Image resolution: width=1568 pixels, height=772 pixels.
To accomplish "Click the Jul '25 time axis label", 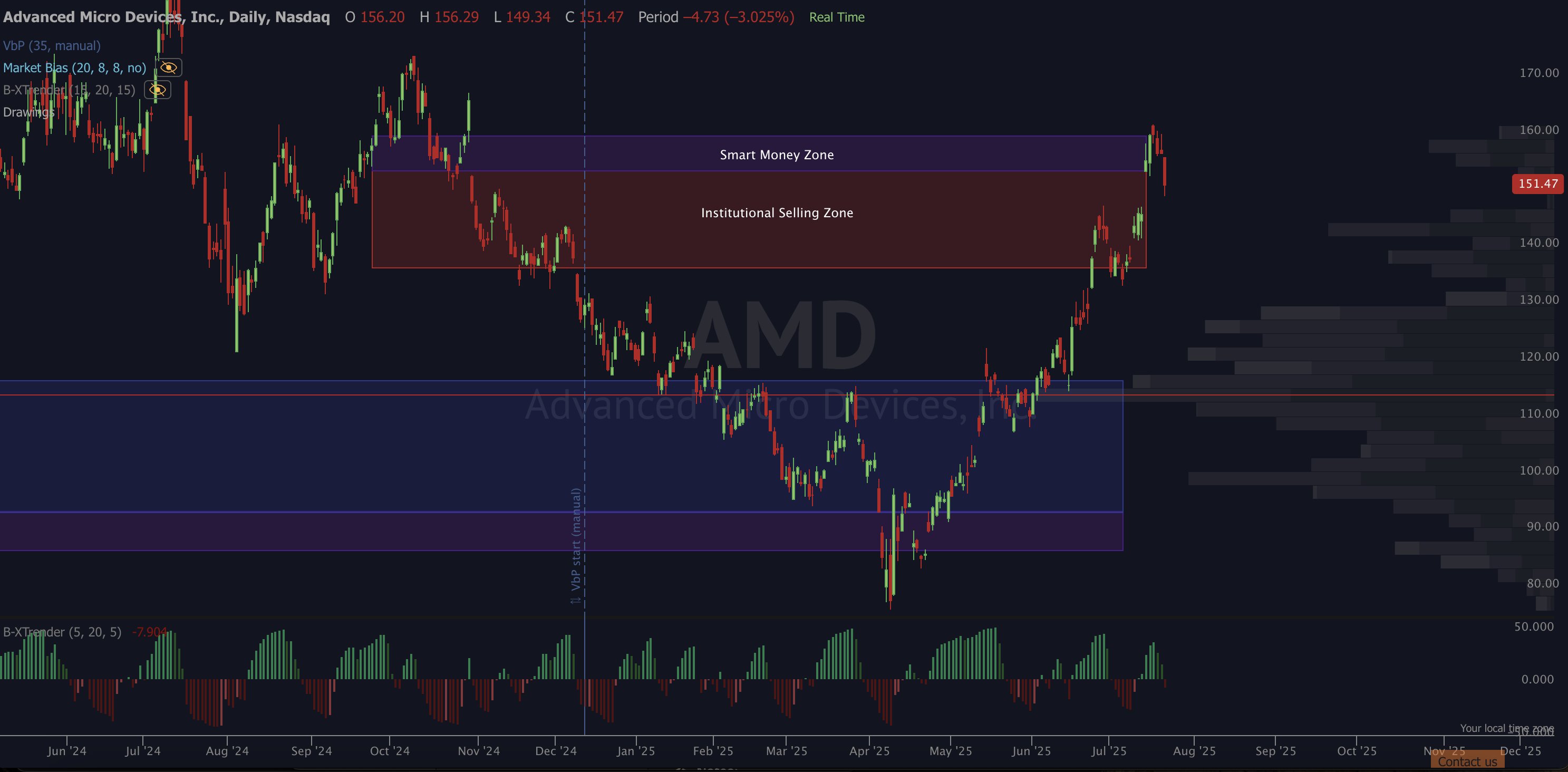I will pyautogui.click(x=1108, y=751).
